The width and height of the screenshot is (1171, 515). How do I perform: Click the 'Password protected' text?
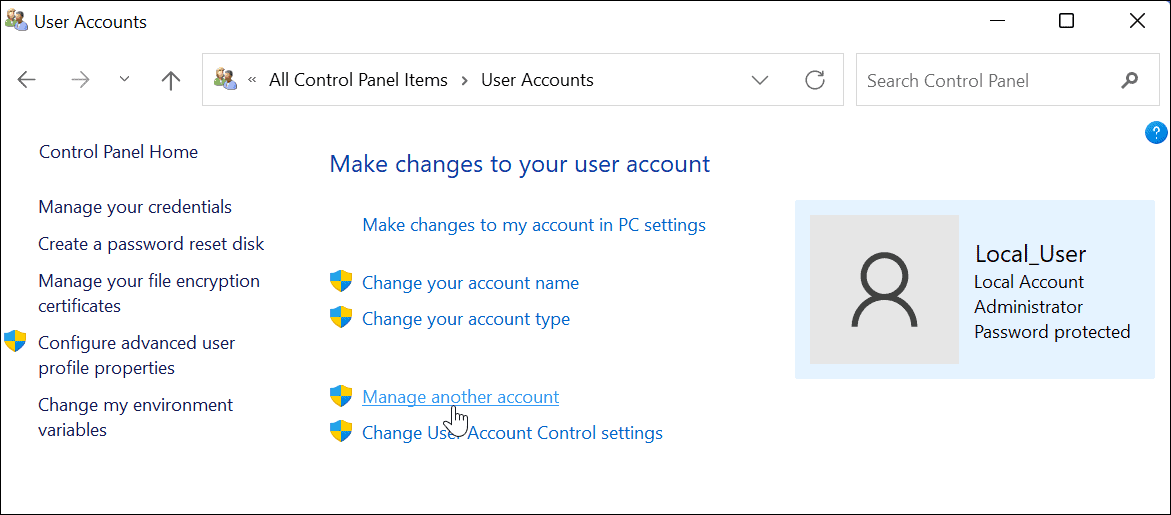pyautogui.click(x=1052, y=331)
